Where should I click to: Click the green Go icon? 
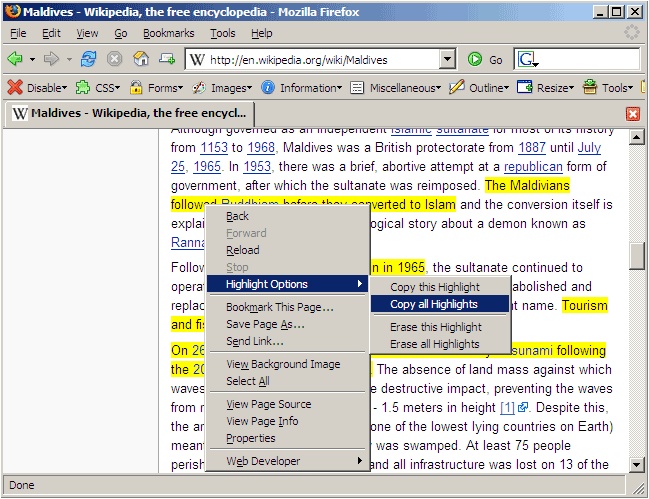point(475,60)
